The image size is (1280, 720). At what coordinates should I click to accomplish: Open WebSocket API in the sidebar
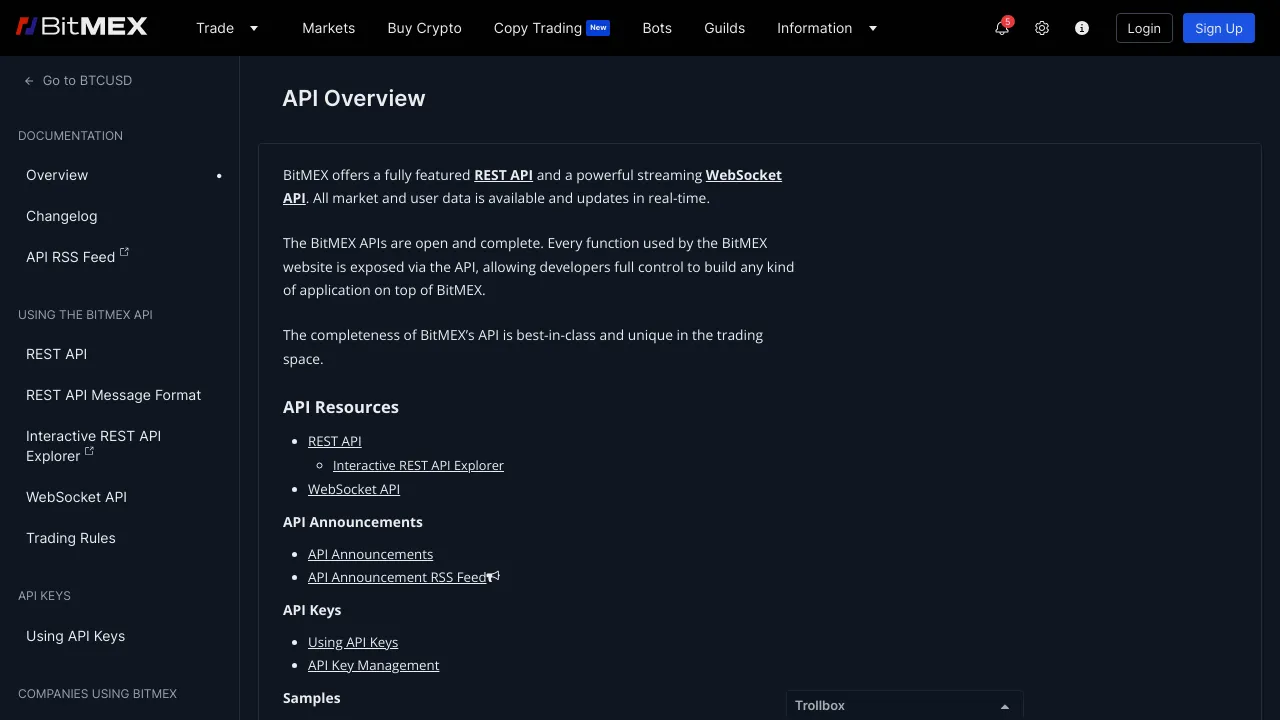pos(76,497)
